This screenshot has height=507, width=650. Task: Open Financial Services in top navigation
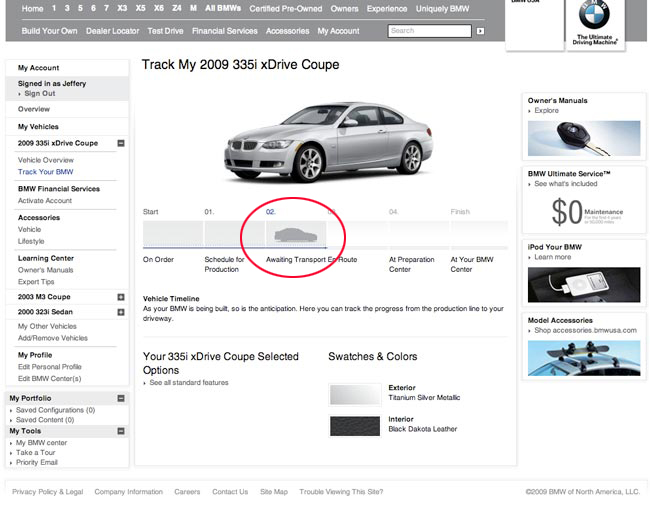pyautogui.click(x=225, y=31)
